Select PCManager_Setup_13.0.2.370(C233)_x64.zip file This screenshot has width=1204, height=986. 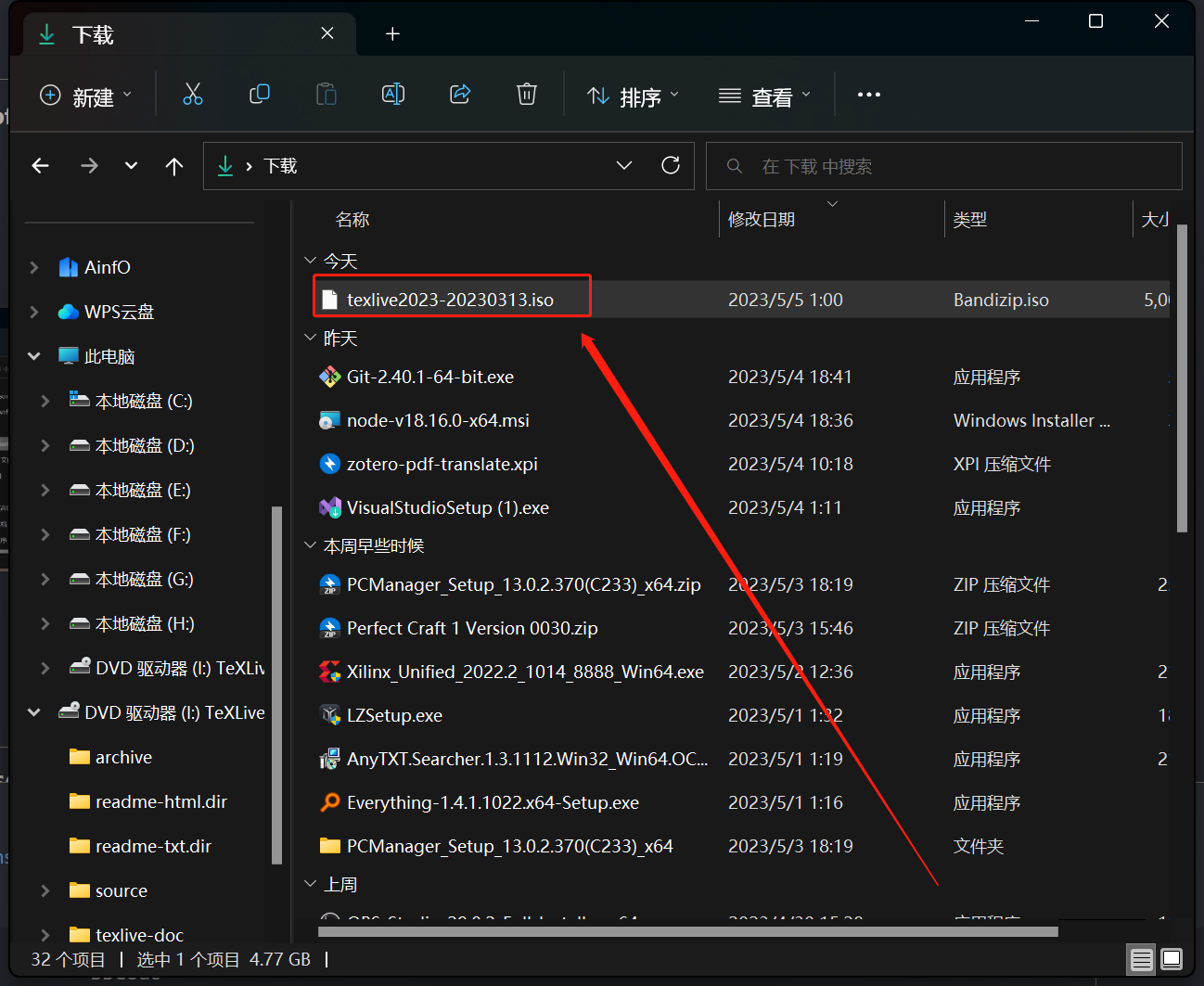(524, 584)
